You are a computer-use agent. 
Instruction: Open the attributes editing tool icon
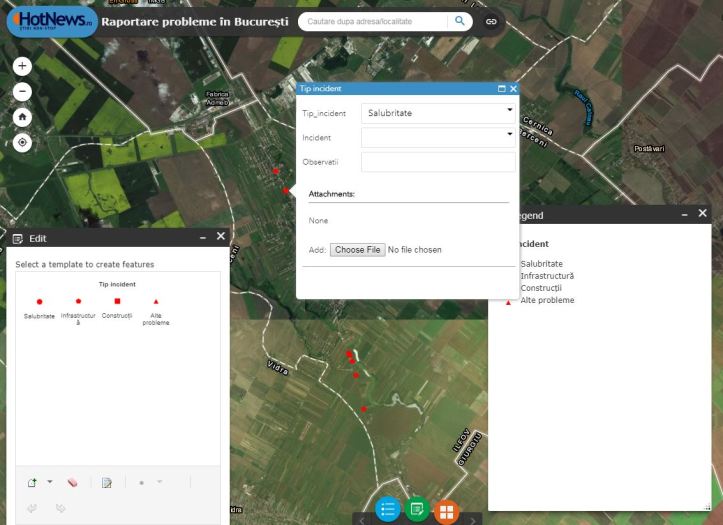[107, 483]
